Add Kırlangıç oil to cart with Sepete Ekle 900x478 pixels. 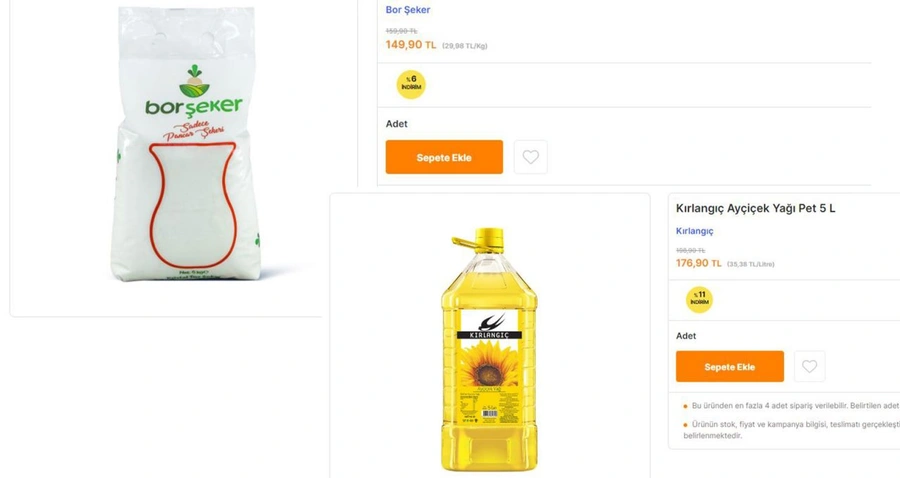(730, 367)
